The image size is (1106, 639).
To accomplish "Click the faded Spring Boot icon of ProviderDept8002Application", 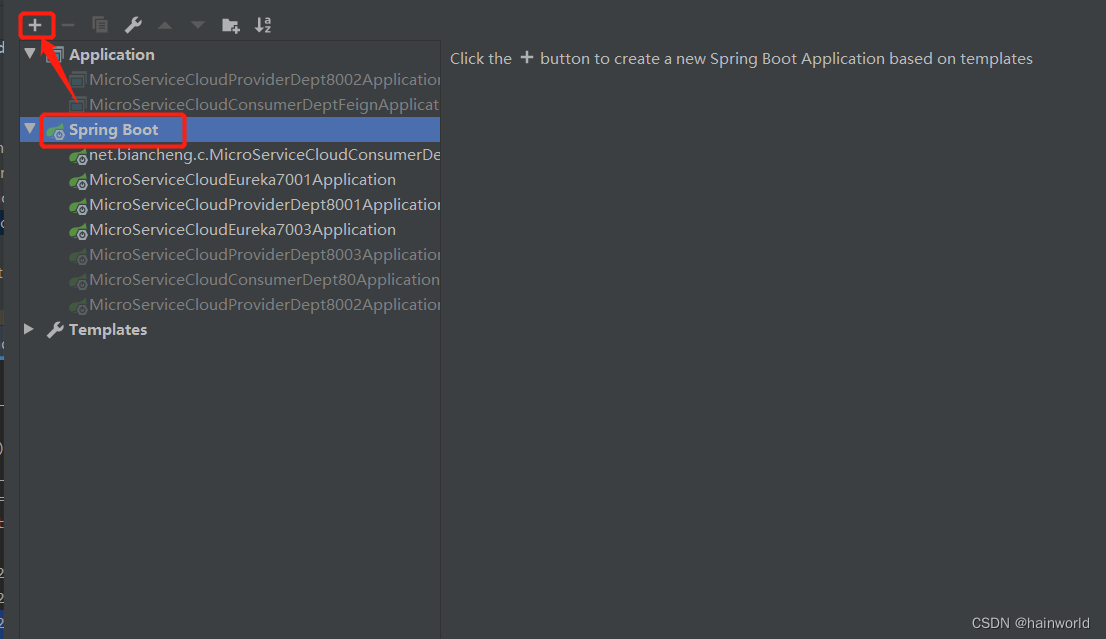I will click(78, 307).
